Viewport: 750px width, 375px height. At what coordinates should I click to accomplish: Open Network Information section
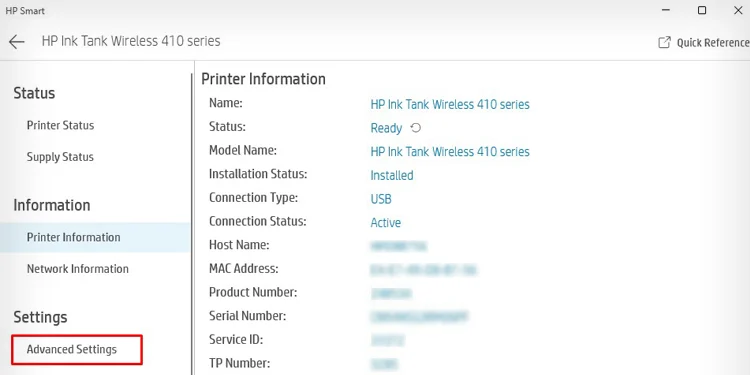77,269
